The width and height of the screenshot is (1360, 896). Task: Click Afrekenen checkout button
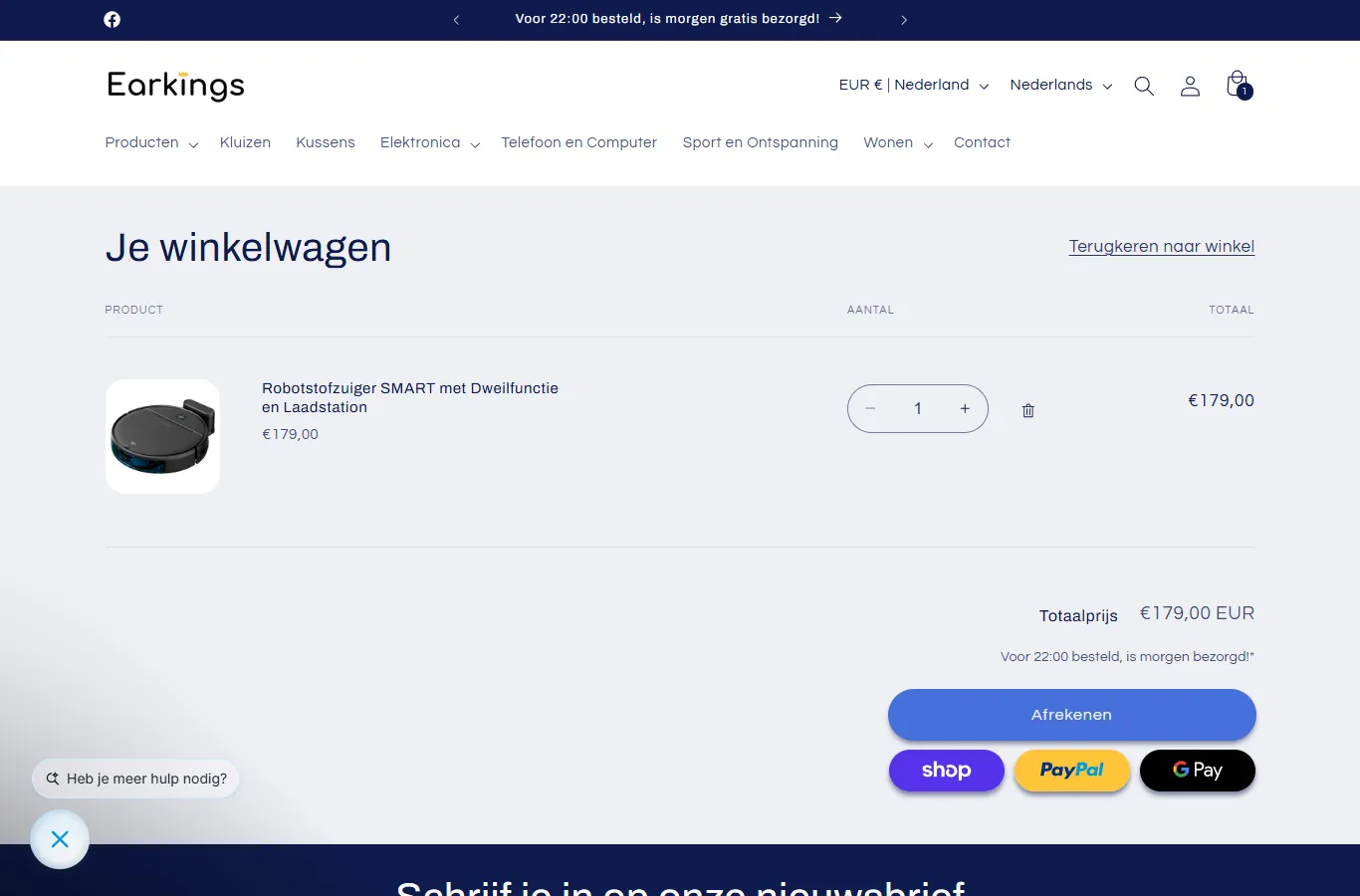[1072, 715]
